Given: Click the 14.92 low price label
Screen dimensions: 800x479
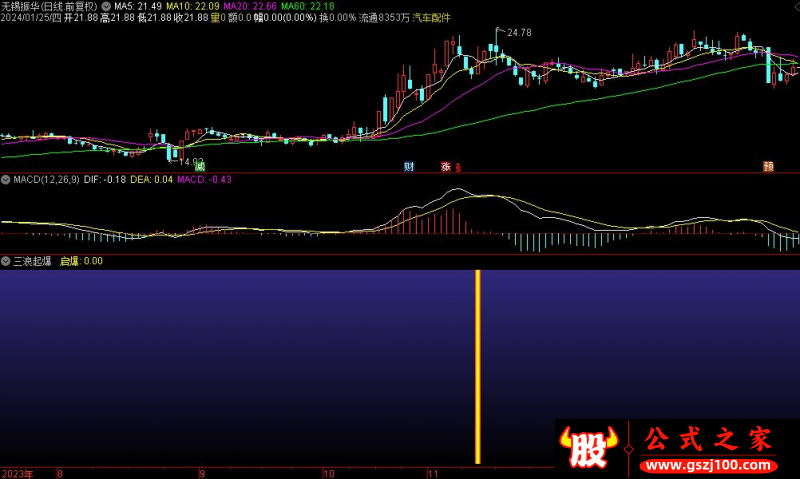Looking at the screenshot, I should [x=192, y=161].
